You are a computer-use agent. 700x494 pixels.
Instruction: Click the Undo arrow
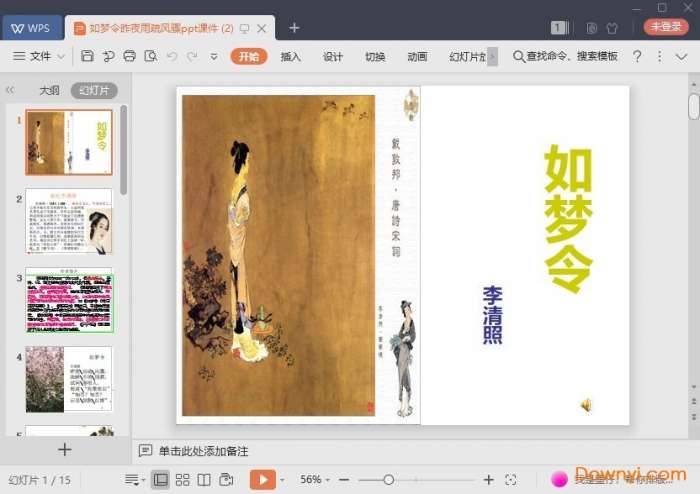click(172, 56)
